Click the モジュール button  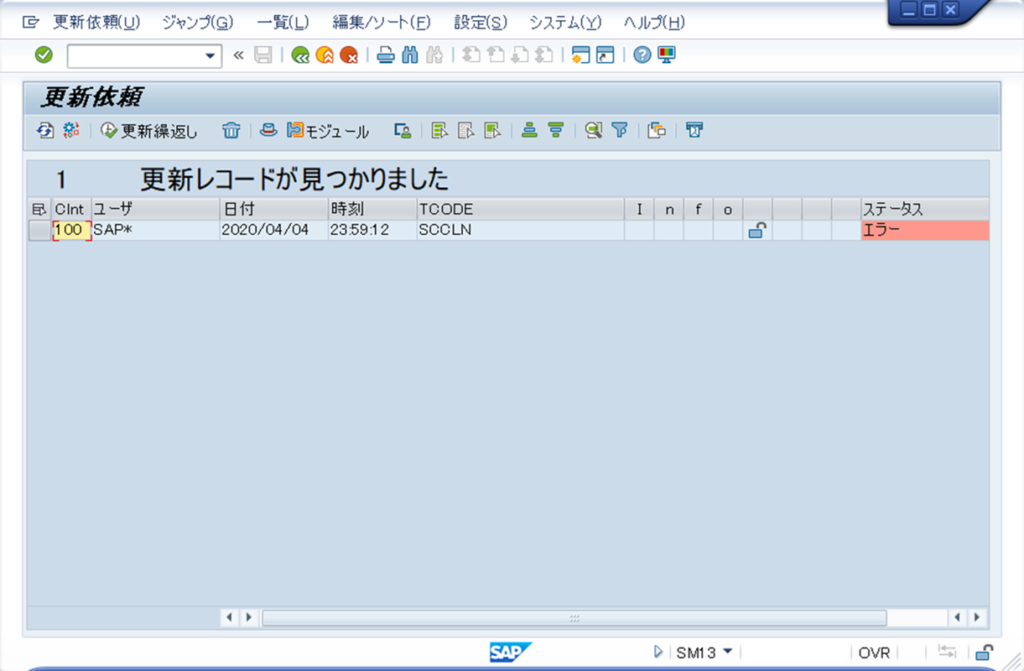coord(328,131)
